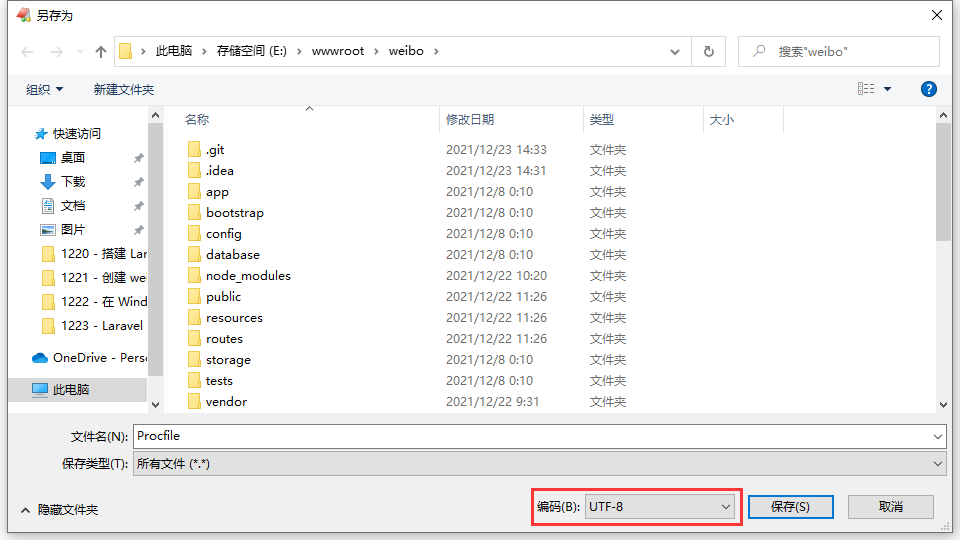
Task: Expand chevron after wwwroot in path
Action: tap(377, 51)
